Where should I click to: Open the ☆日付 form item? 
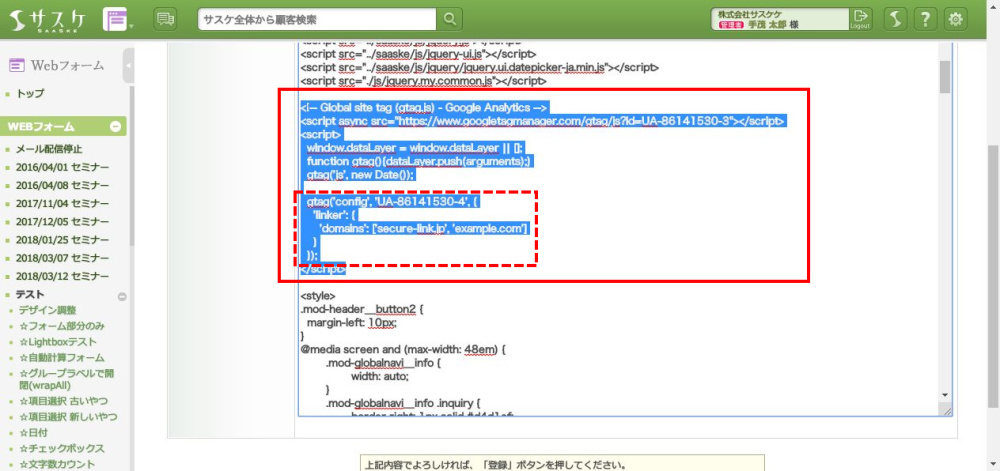[34, 433]
